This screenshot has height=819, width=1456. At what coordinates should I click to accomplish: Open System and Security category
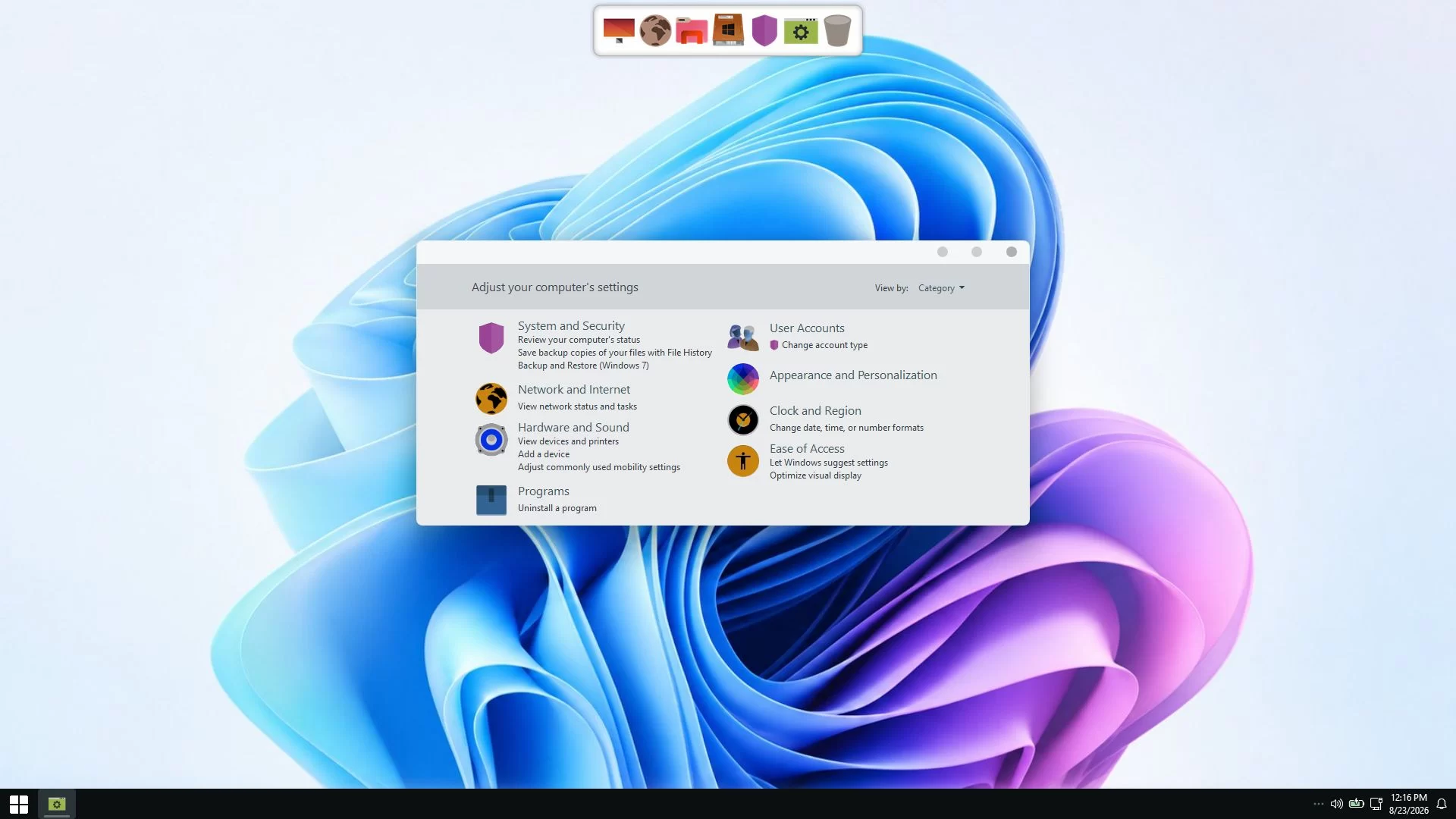(x=571, y=326)
